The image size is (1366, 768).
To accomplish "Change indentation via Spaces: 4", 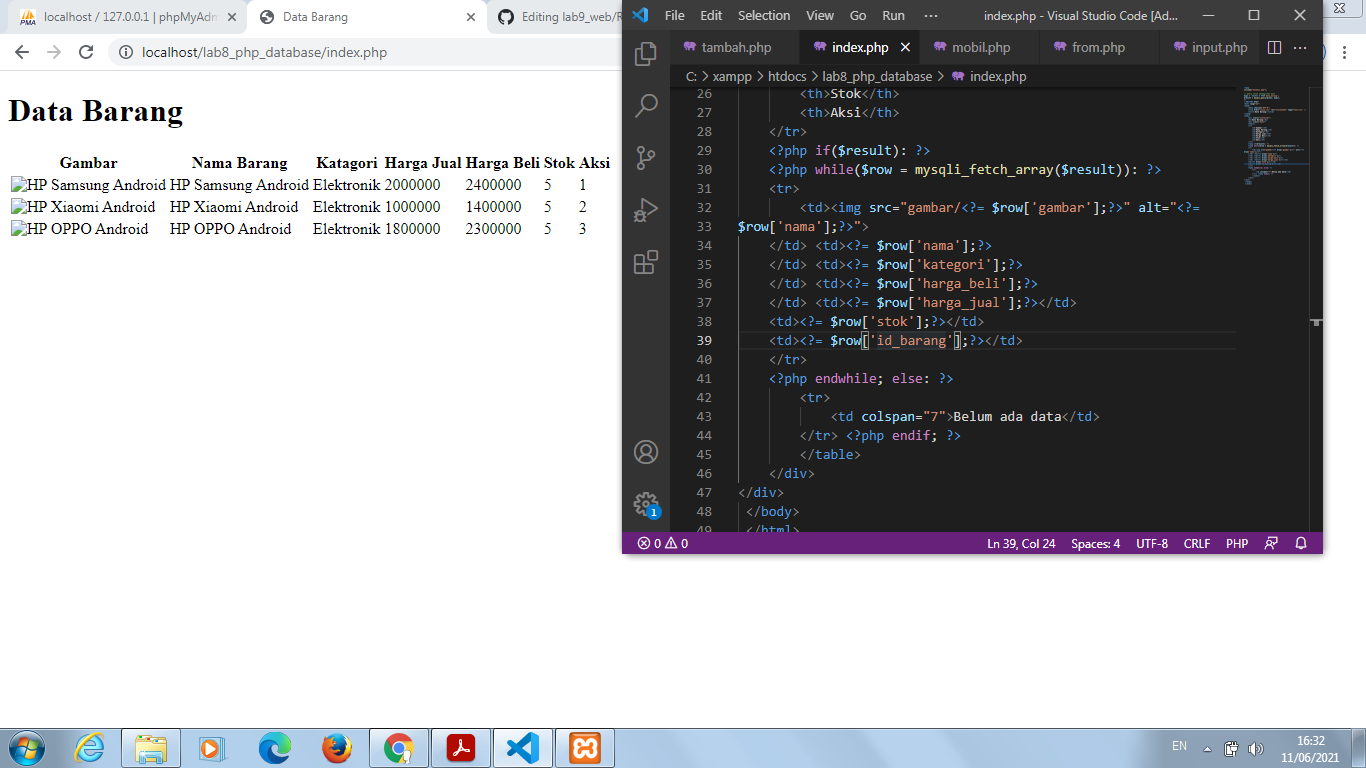I will coord(1095,544).
